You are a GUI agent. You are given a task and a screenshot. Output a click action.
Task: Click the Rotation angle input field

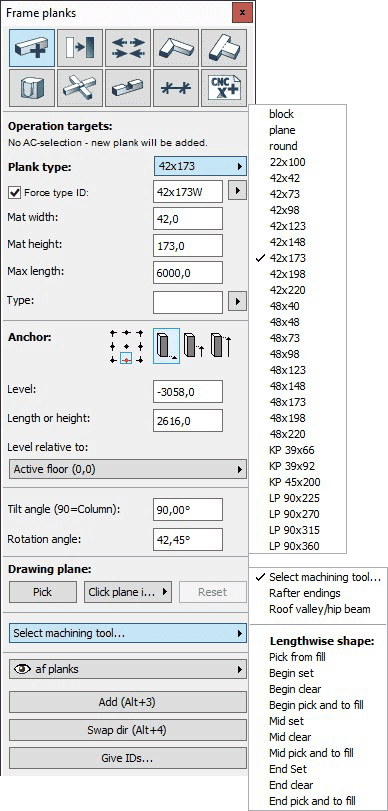click(x=188, y=539)
